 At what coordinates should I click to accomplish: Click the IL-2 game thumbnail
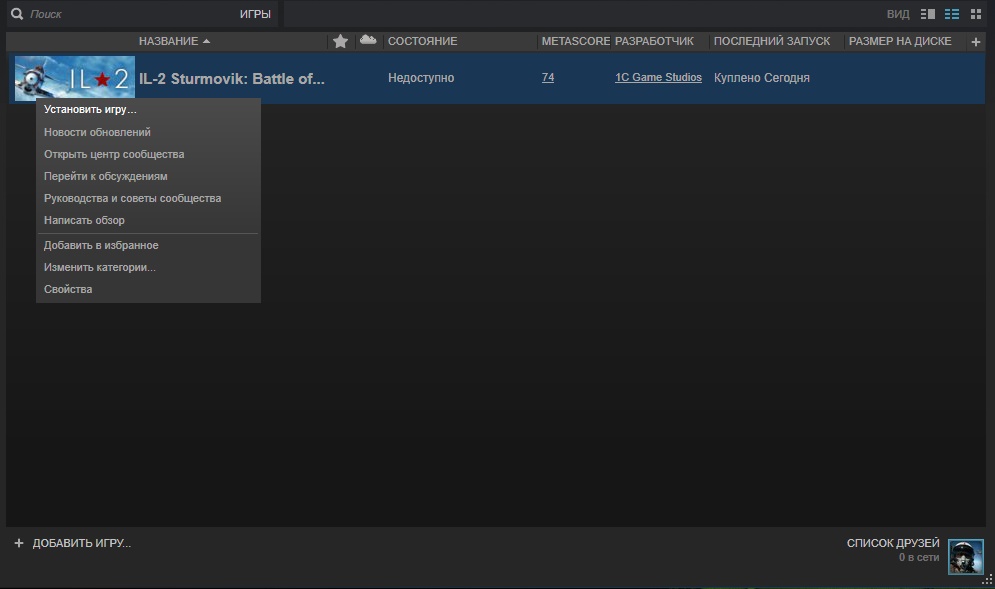[75, 78]
